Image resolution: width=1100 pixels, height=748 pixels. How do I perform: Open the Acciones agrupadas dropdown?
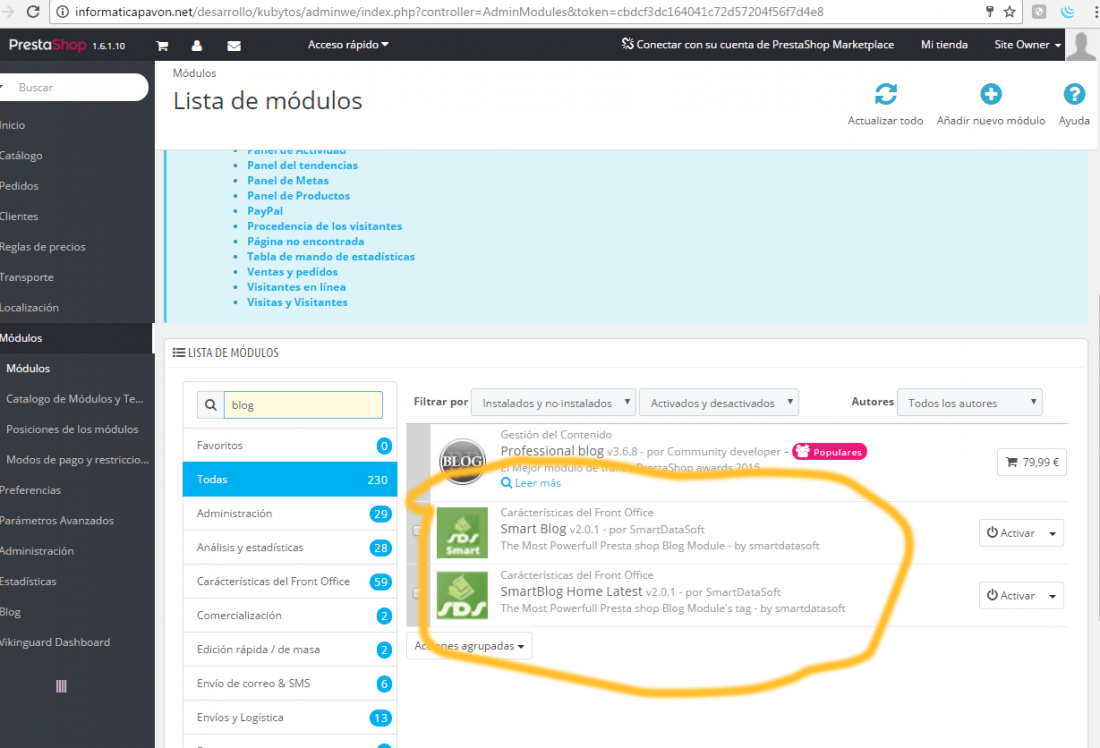tap(469, 646)
